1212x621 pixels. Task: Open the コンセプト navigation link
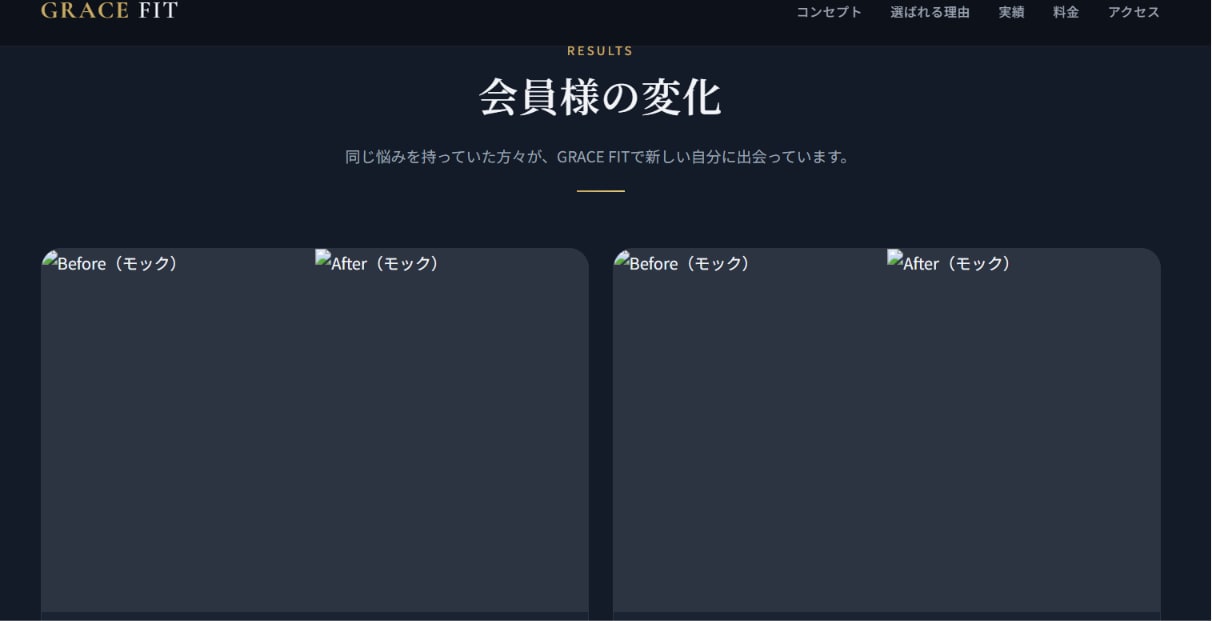pos(829,12)
